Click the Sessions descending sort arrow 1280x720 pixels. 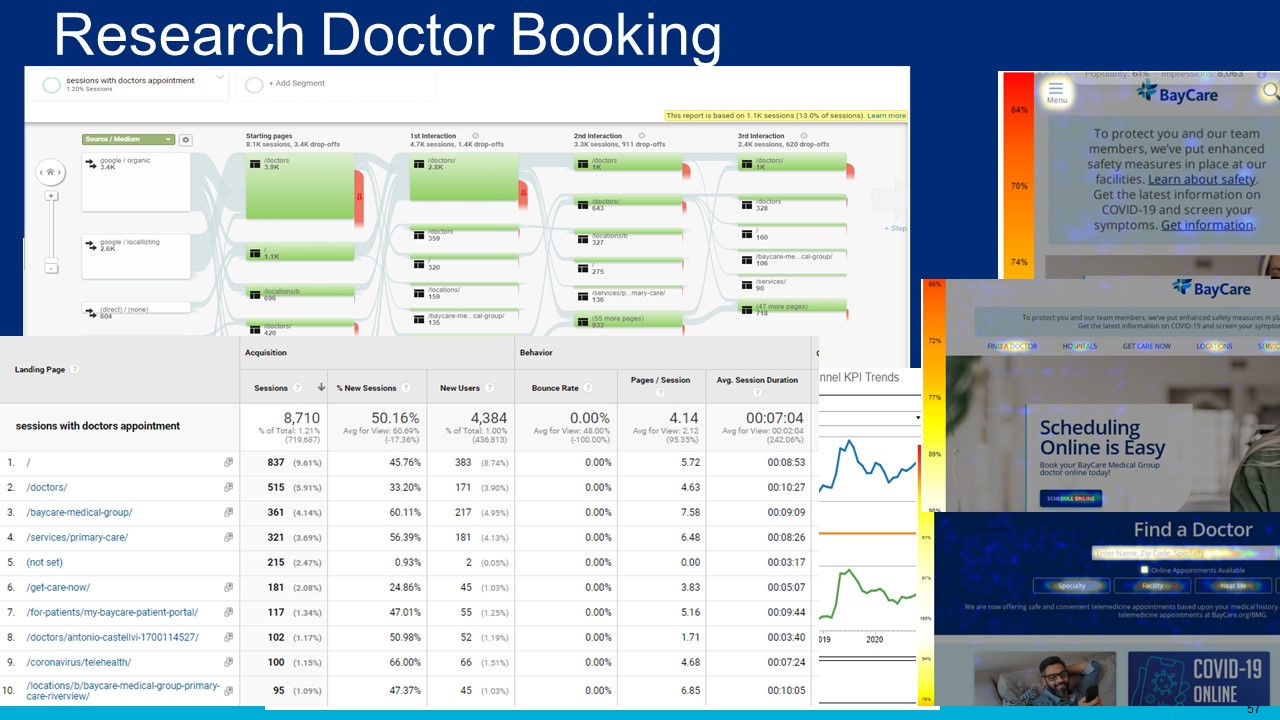(x=321, y=388)
